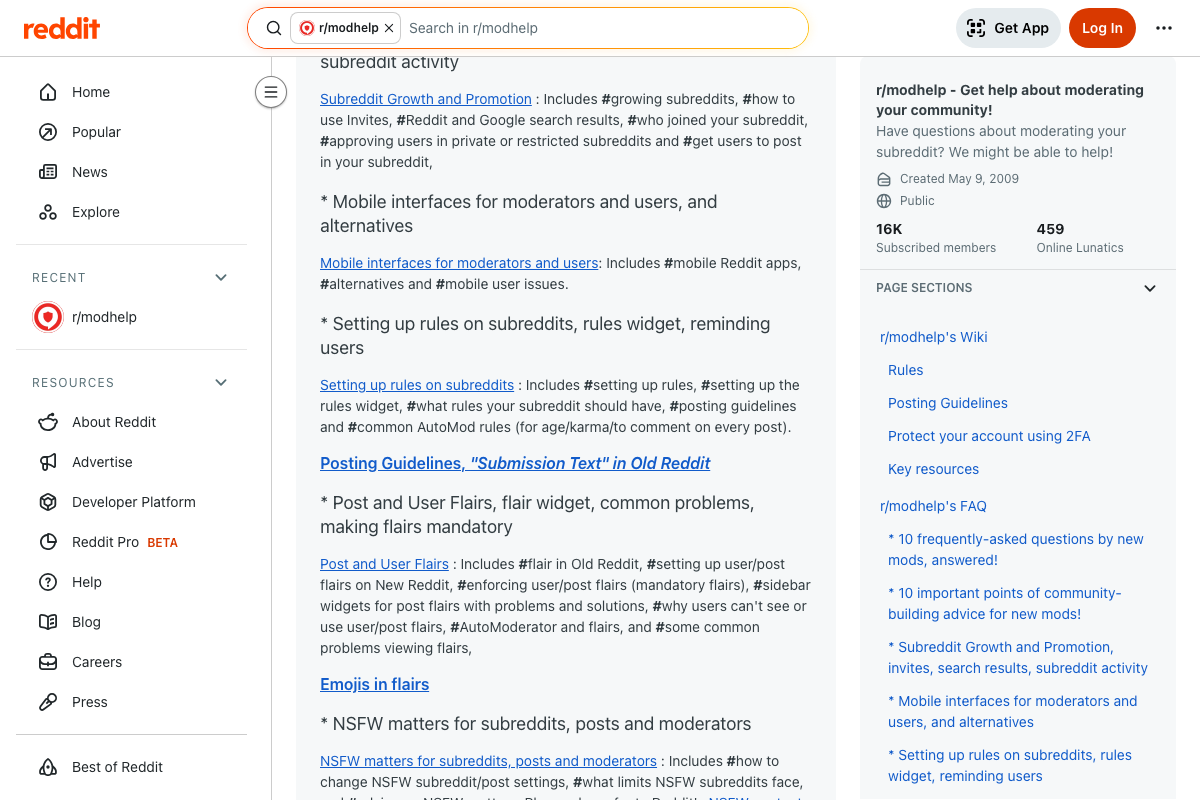The height and width of the screenshot is (800, 1200).
Task: Open the Emojis in flairs link
Action: pos(374,685)
